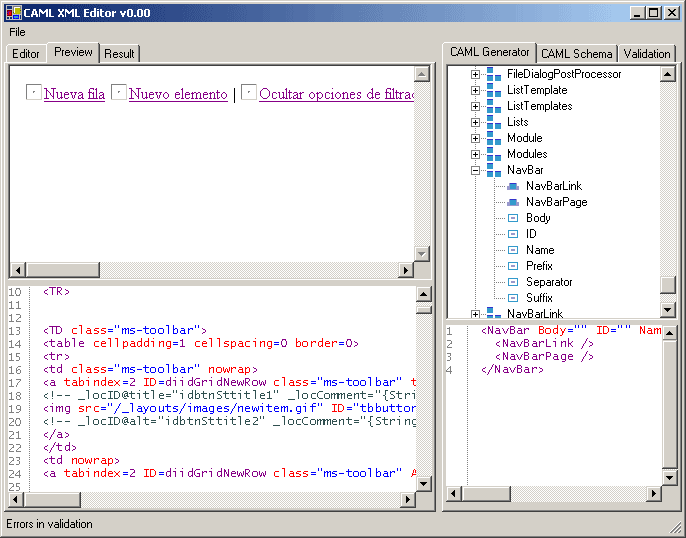Click tree view scroll down arrow
The height and width of the screenshot is (538, 686).
[x=668, y=310]
